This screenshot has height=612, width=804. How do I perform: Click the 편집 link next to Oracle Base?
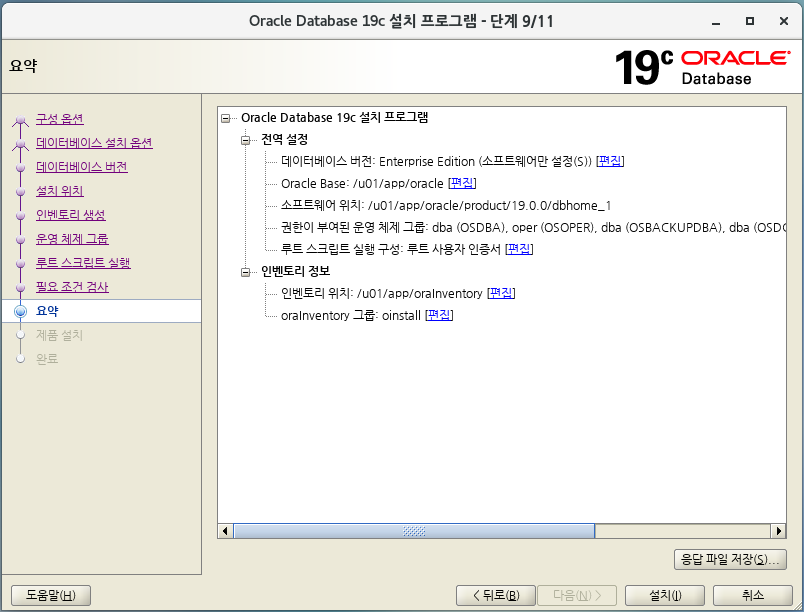point(462,183)
